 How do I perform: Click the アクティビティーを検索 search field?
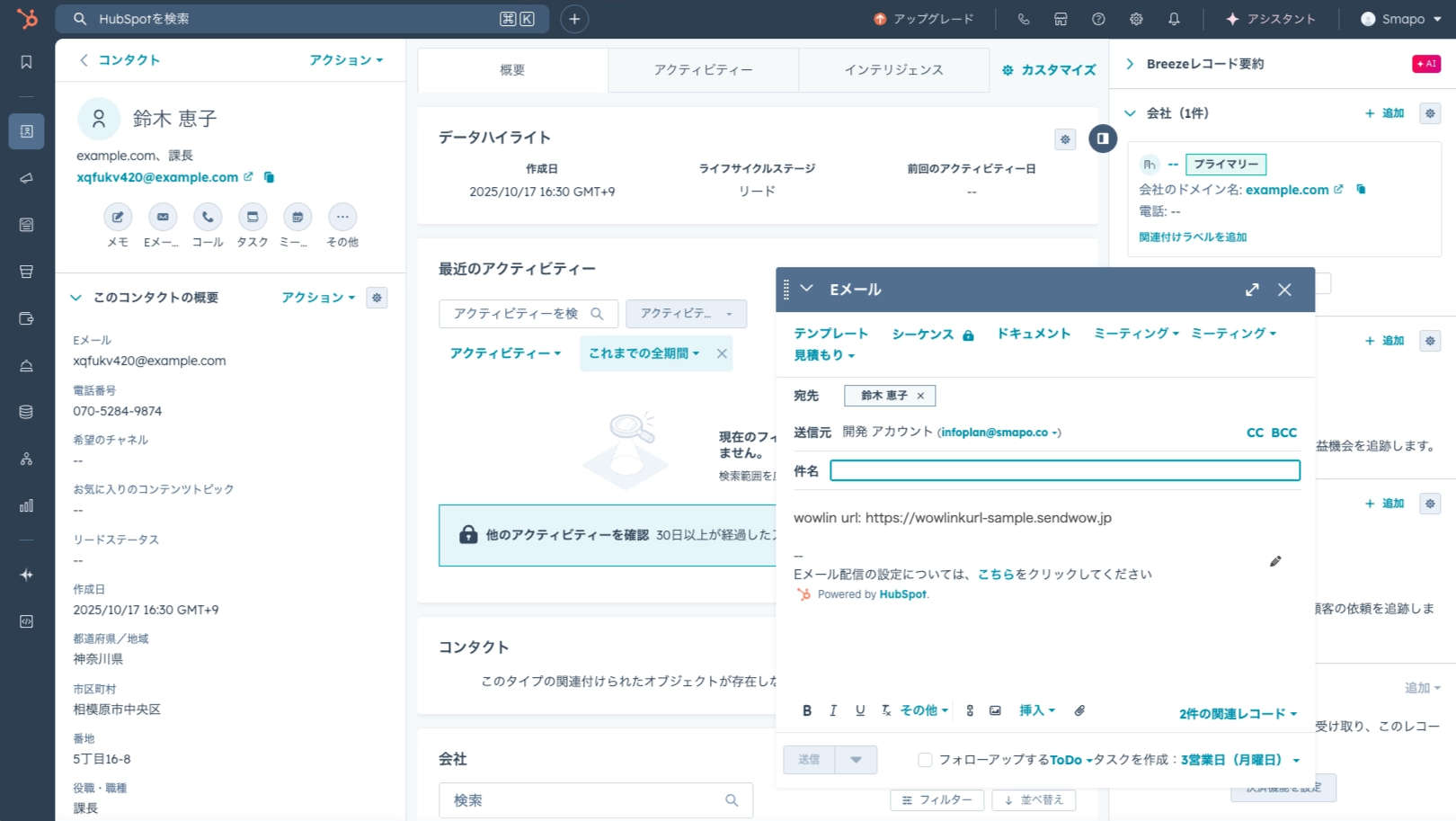[x=528, y=314]
